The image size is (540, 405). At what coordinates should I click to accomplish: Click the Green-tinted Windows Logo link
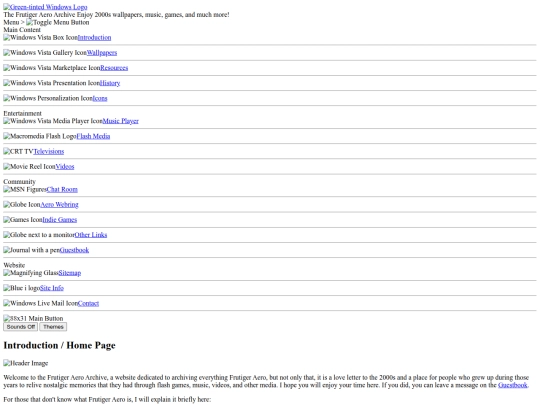coord(45,7)
